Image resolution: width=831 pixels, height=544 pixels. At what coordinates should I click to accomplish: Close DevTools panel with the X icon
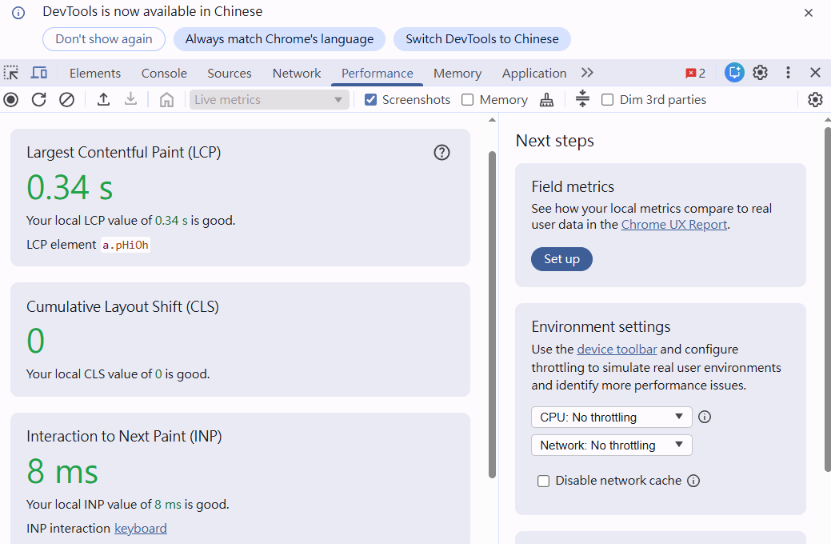tap(815, 73)
